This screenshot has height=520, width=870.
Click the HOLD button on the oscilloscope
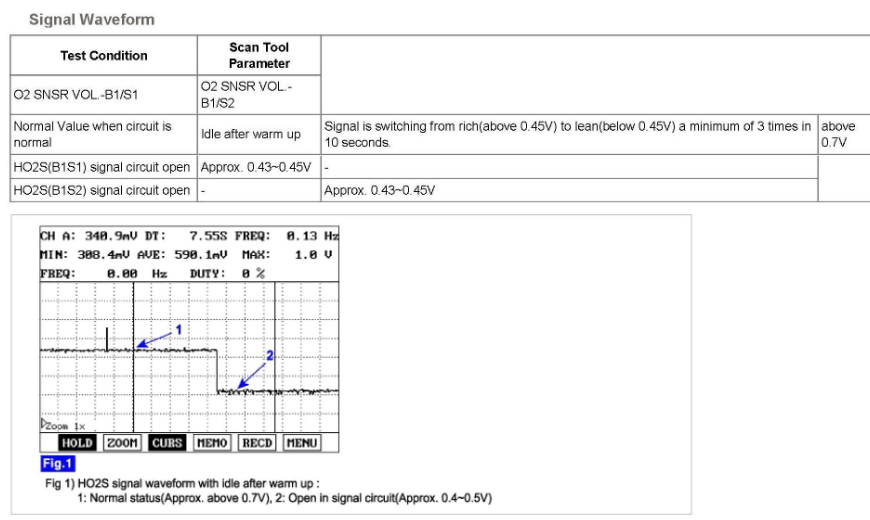click(x=77, y=443)
